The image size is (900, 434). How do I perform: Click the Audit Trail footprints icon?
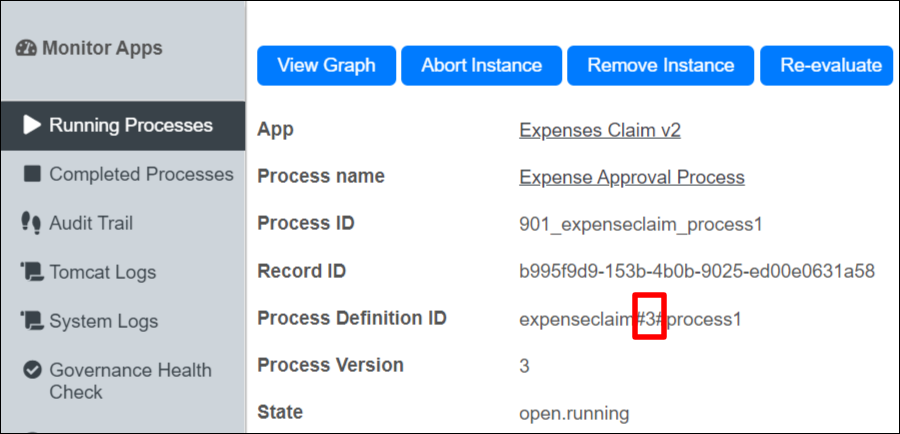pyautogui.click(x=31, y=223)
